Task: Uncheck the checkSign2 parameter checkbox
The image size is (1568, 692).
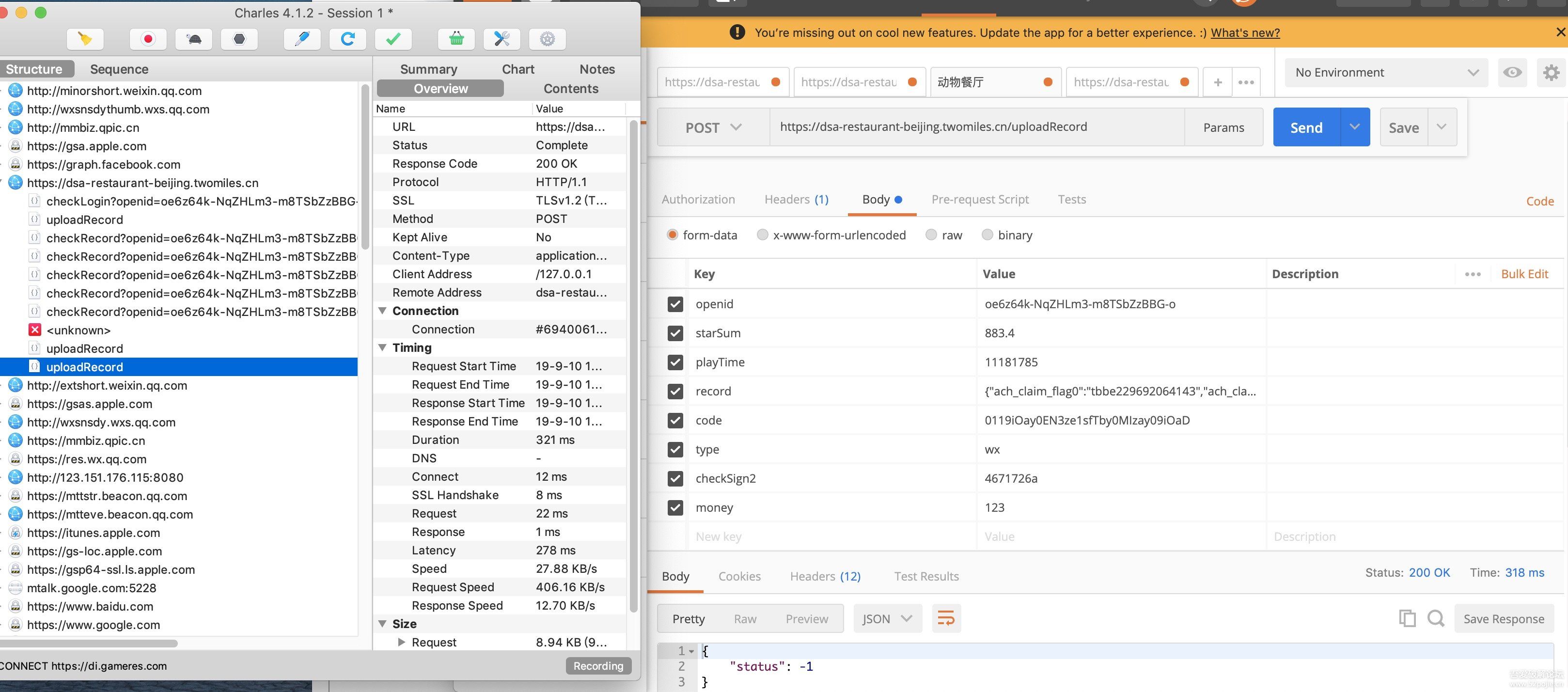Action: tap(675, 478)
